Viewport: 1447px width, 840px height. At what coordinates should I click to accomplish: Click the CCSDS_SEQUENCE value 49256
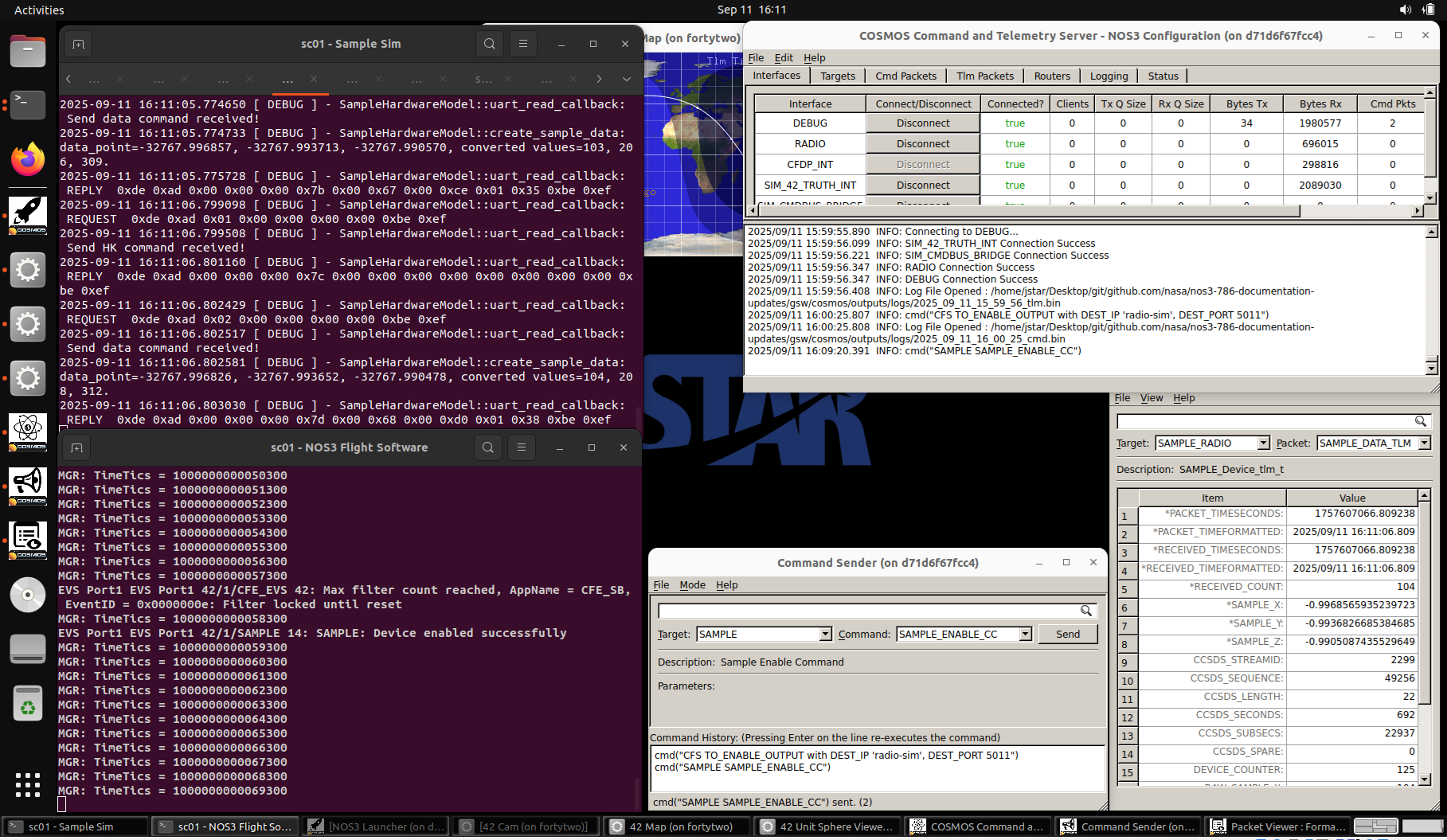pos(1352,678)
